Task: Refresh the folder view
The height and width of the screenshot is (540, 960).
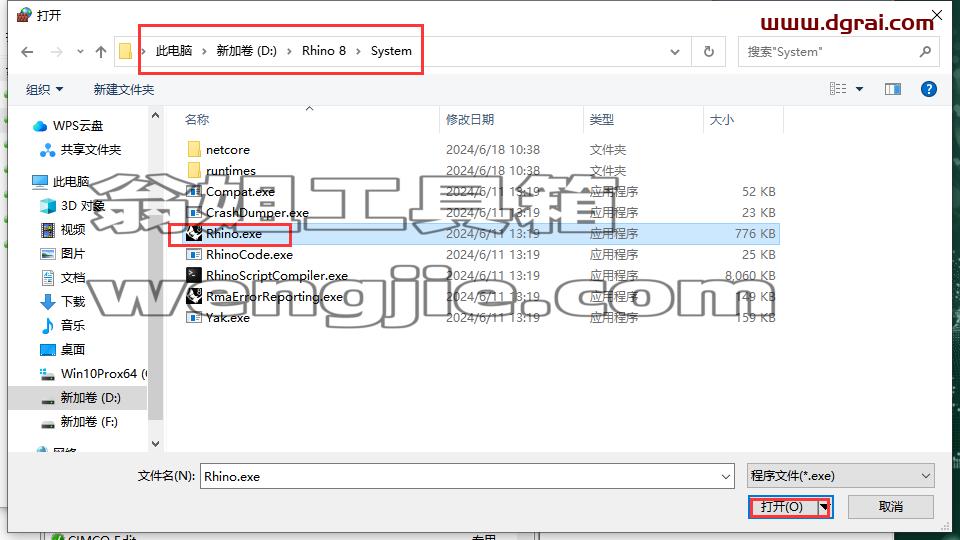Action: (708, 52)
